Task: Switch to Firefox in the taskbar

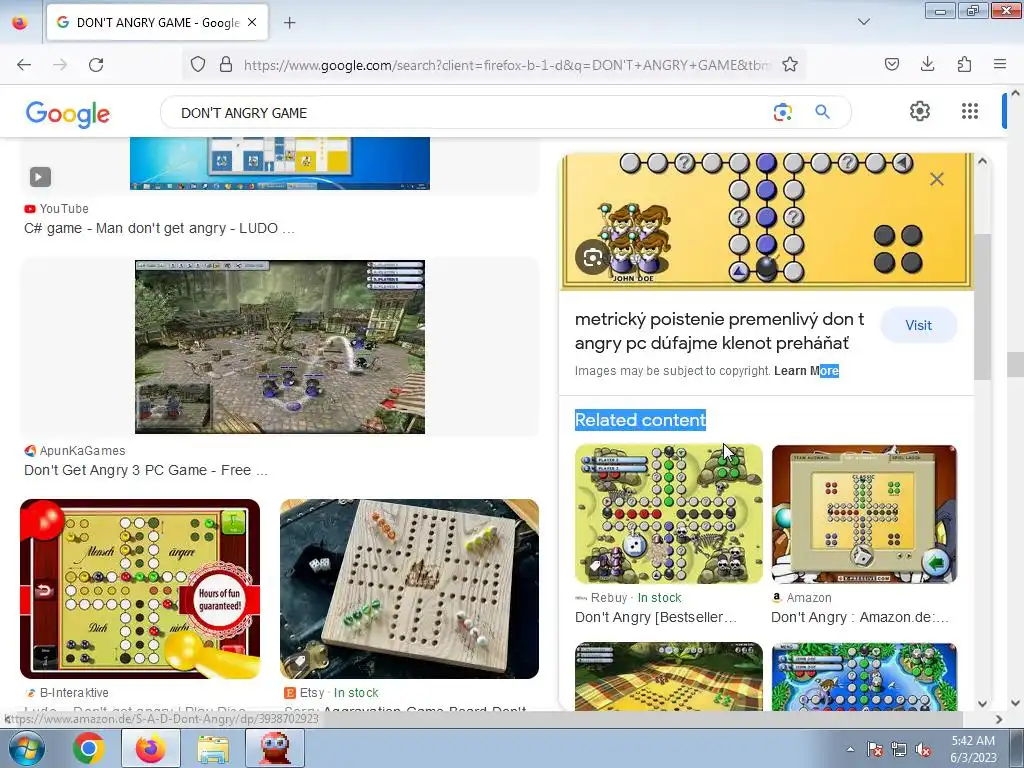Action: (150, 748)
